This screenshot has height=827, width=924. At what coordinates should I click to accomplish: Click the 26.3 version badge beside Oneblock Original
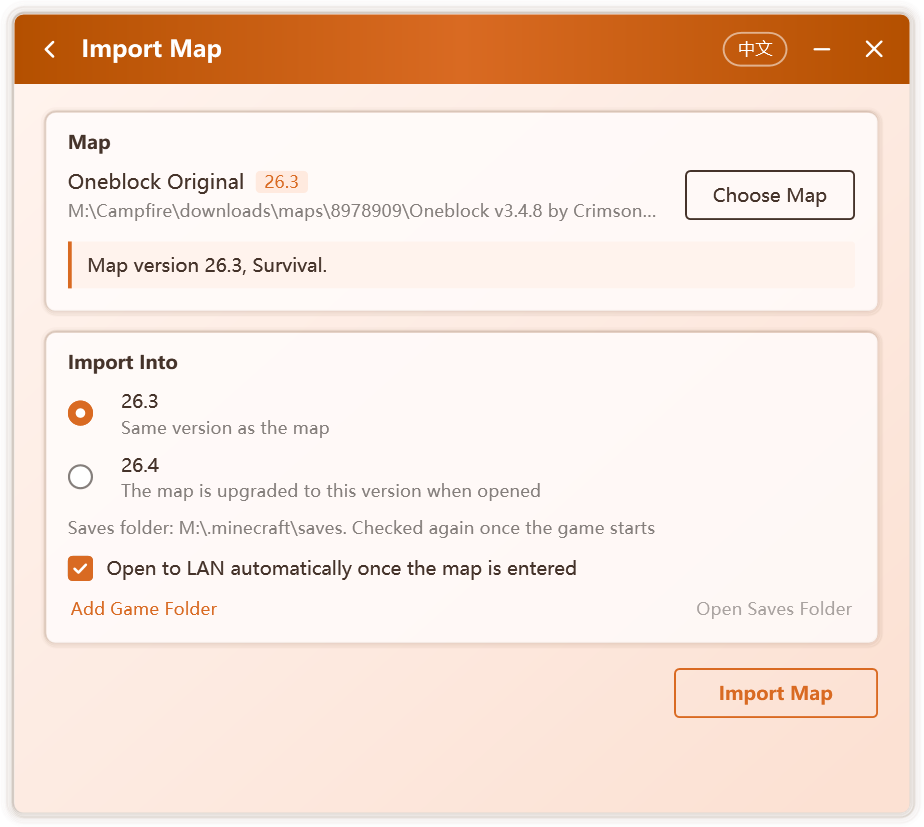(281, 182)
